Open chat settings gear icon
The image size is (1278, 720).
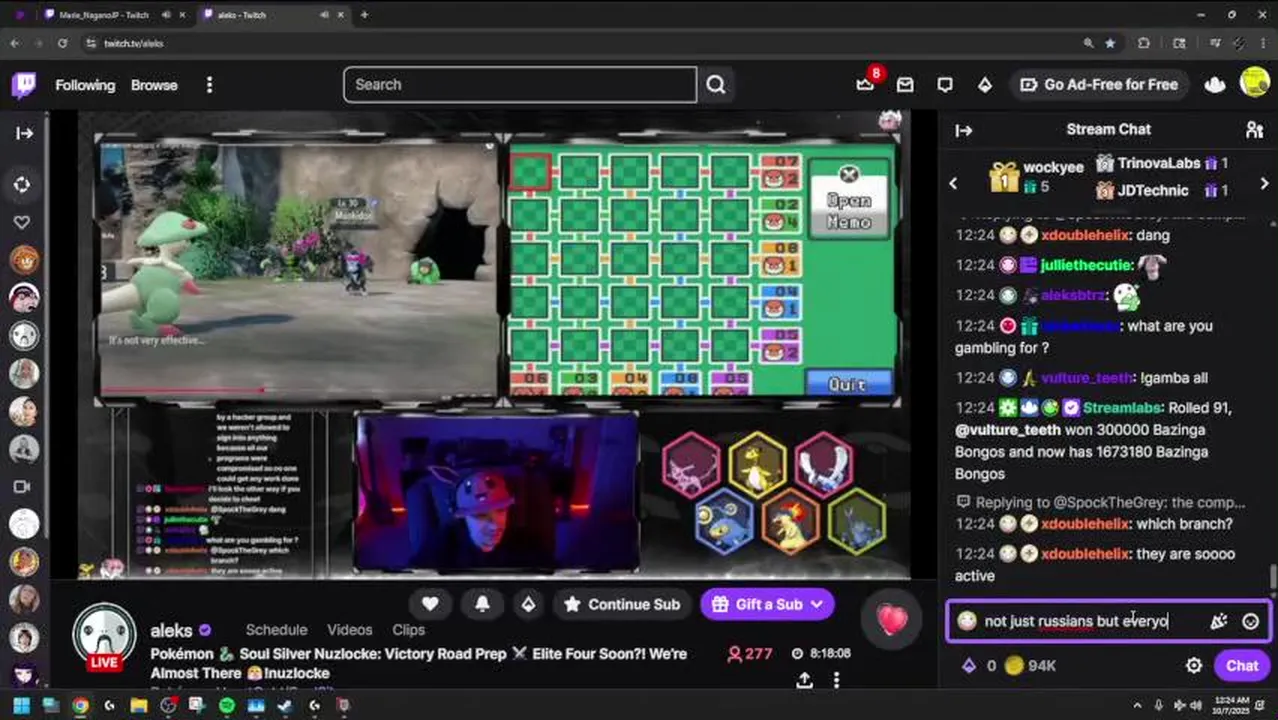point(1194,665)
